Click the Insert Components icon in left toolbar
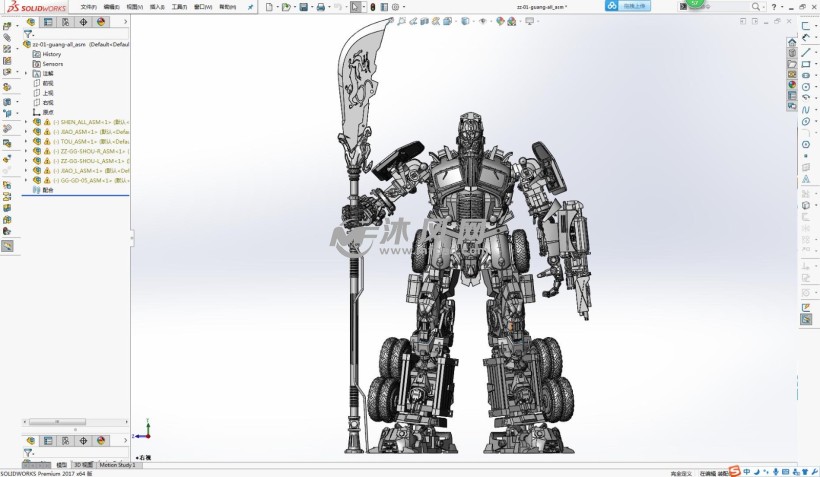This screenshot has height=477, width=820. point(7,26)
